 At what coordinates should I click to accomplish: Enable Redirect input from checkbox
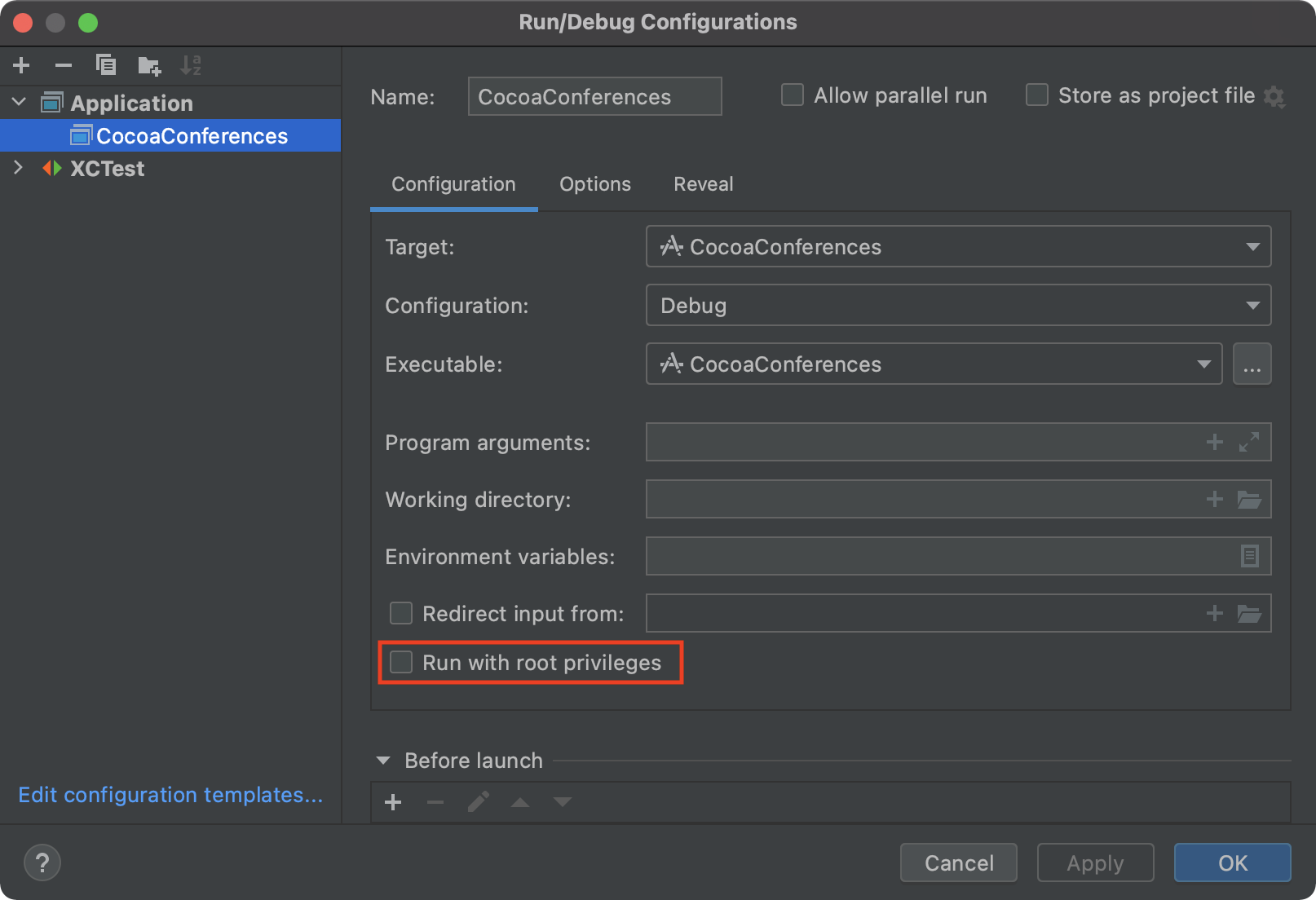click(x=401, y=613)
